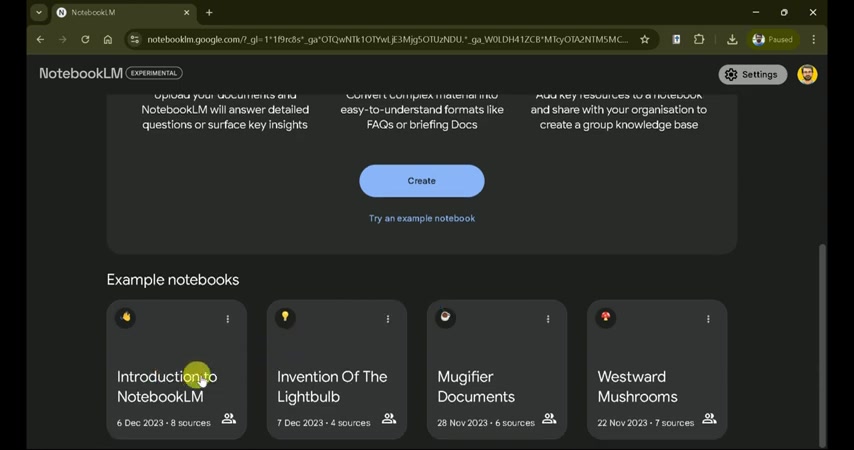Screen dimensions: 854x450
Task: Click the browser forward arrow
Action: pos(63,39)
